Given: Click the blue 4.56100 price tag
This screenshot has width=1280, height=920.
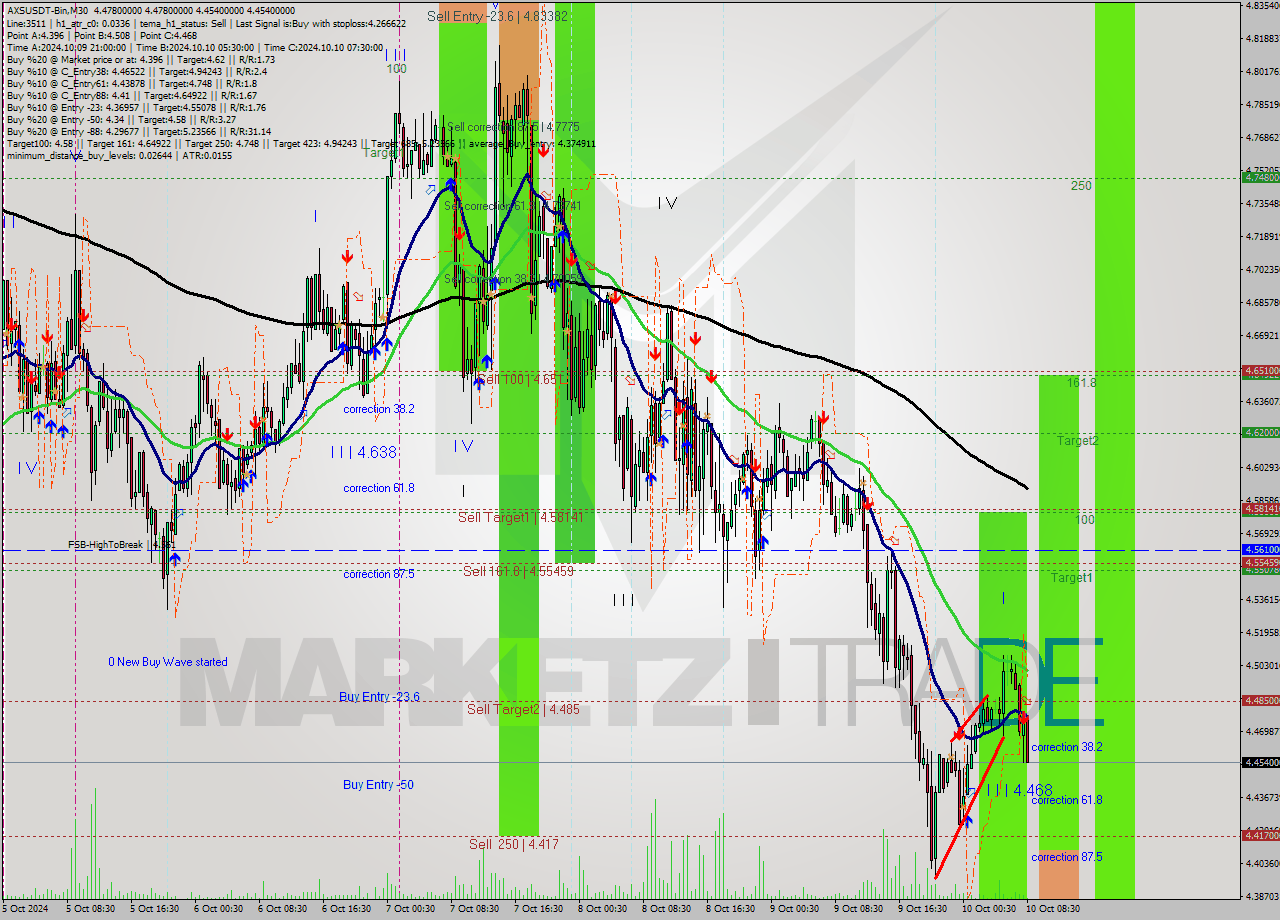Looking at the screenshot, I should [1261, 549].
